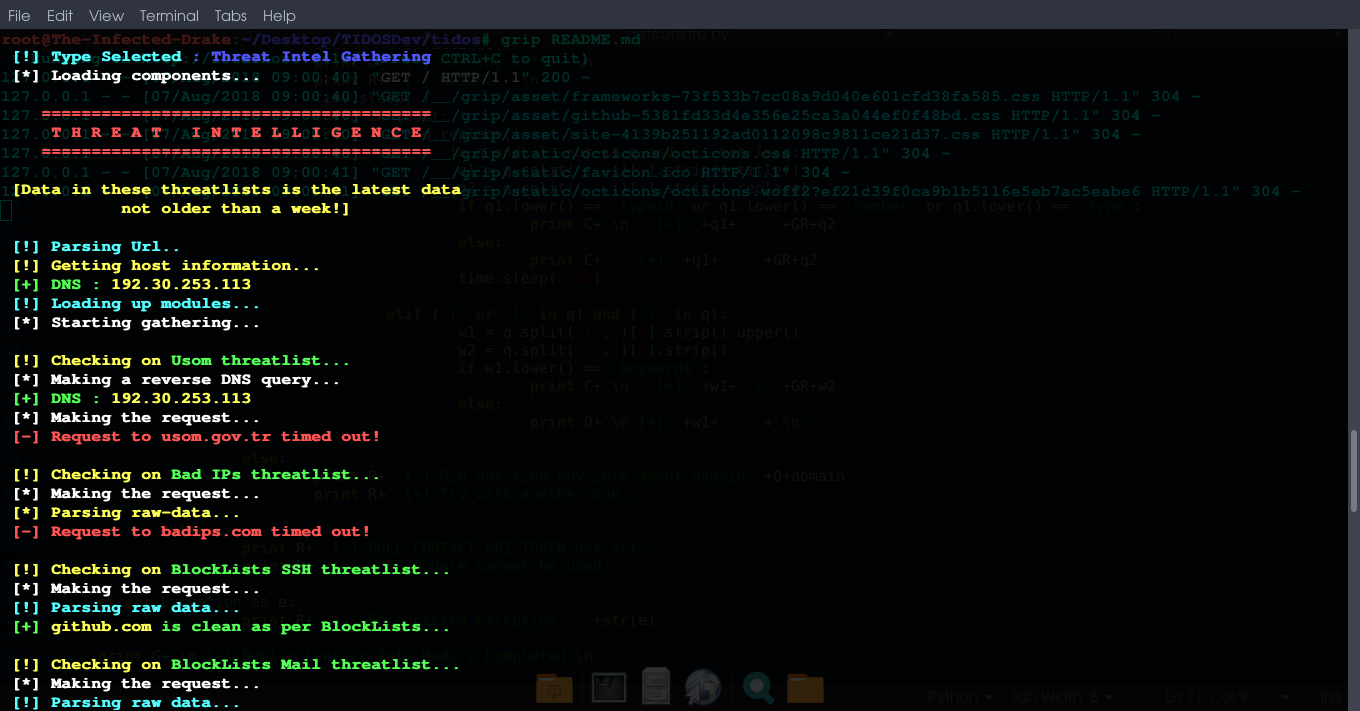Click the 'Loading up modules...' line
1360x711 pixels.
(x=137, y=304)
